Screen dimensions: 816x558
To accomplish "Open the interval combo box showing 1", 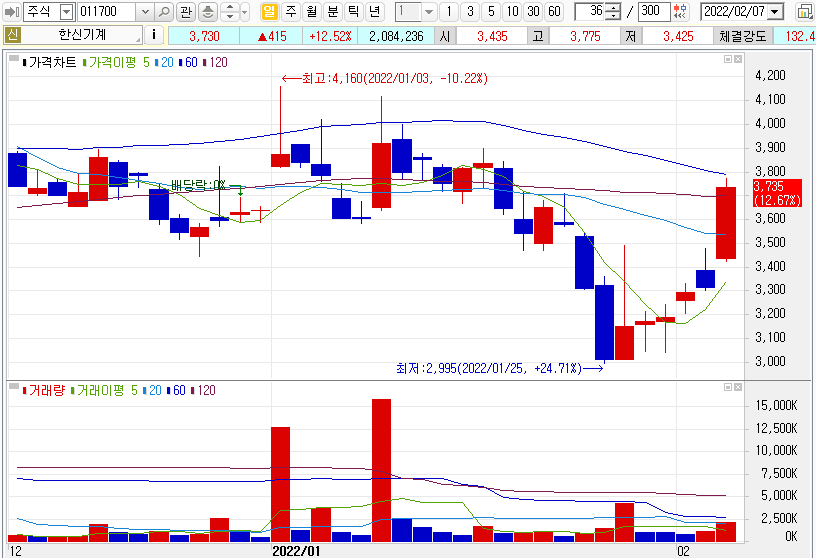I will click(x=415, y=11).
